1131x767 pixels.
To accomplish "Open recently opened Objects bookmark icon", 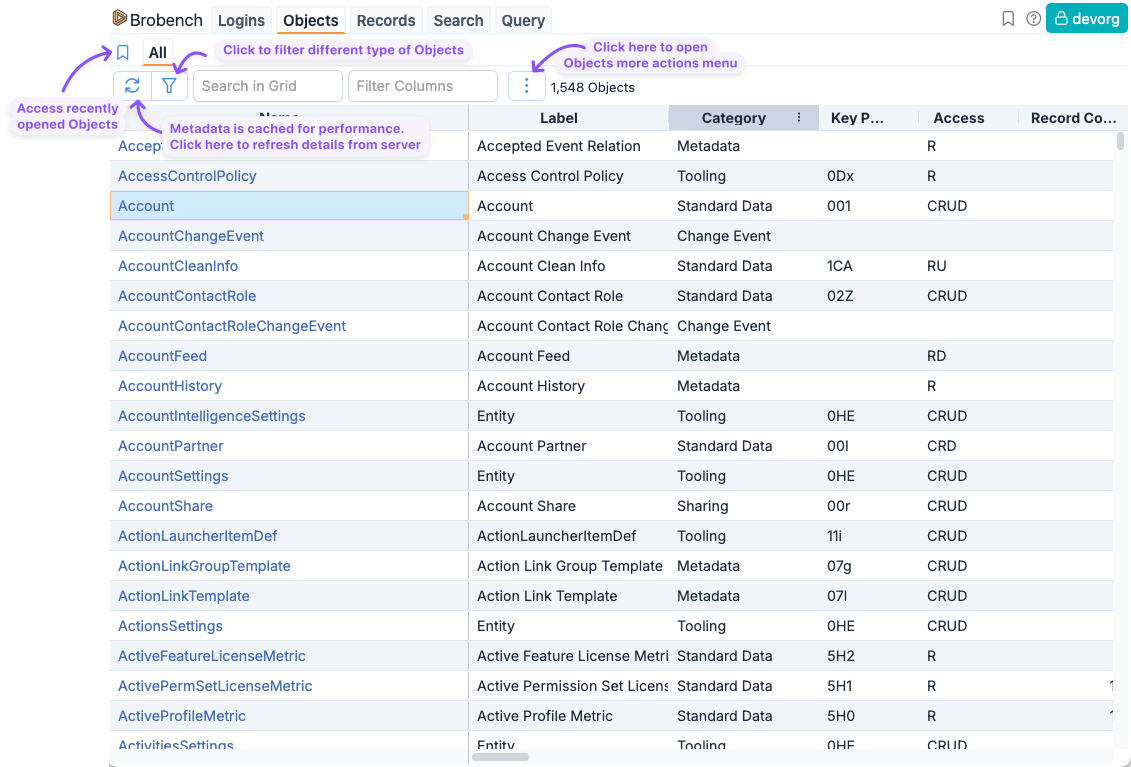I will (123, 53).
